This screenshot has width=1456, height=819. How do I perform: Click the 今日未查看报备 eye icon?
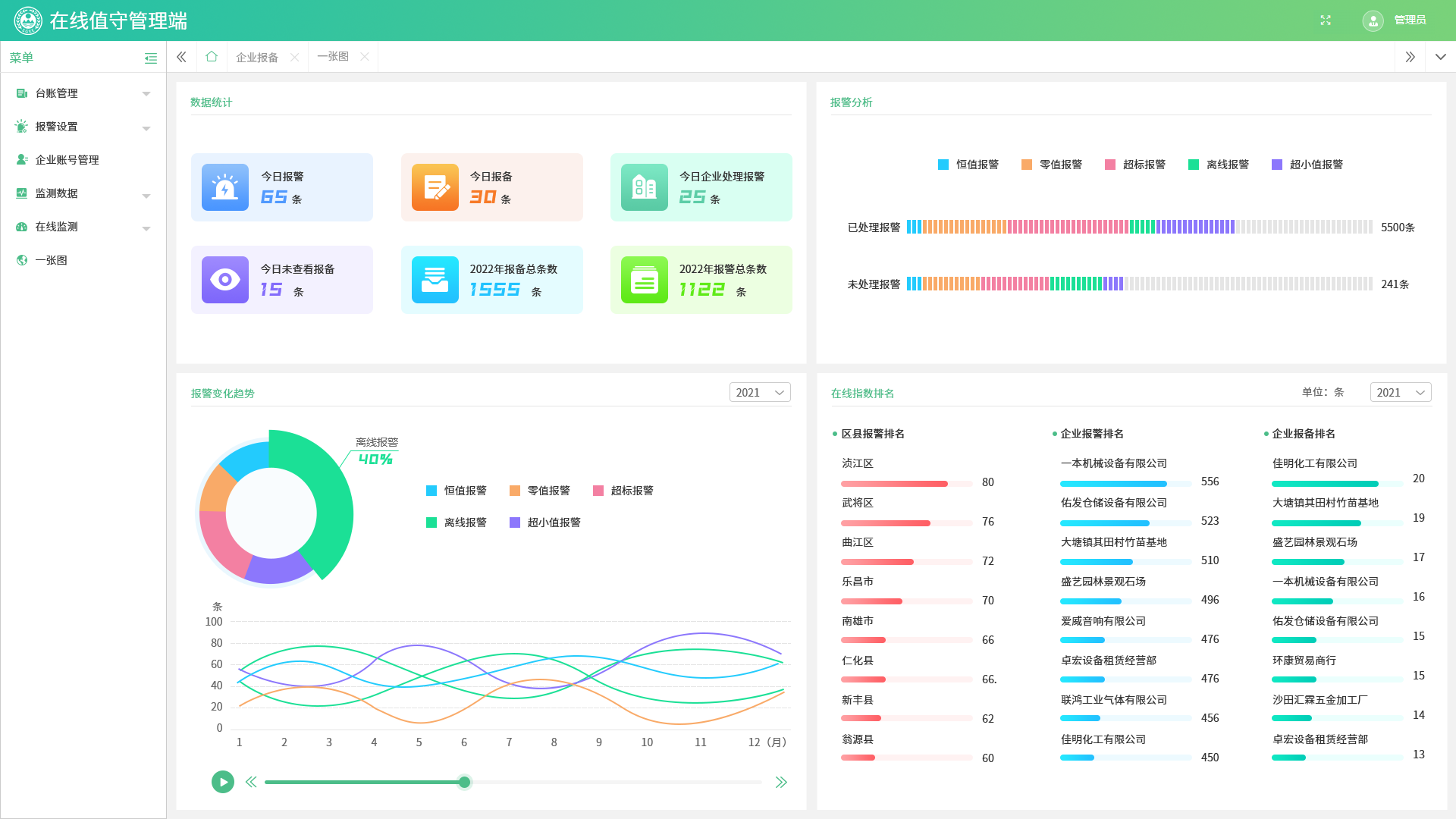225,280
